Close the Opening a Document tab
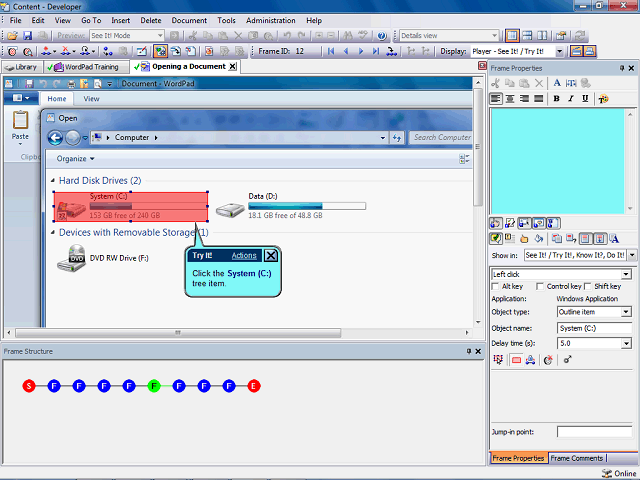The image size is (640, 480). pyautogui.click(x=232, y=67)
